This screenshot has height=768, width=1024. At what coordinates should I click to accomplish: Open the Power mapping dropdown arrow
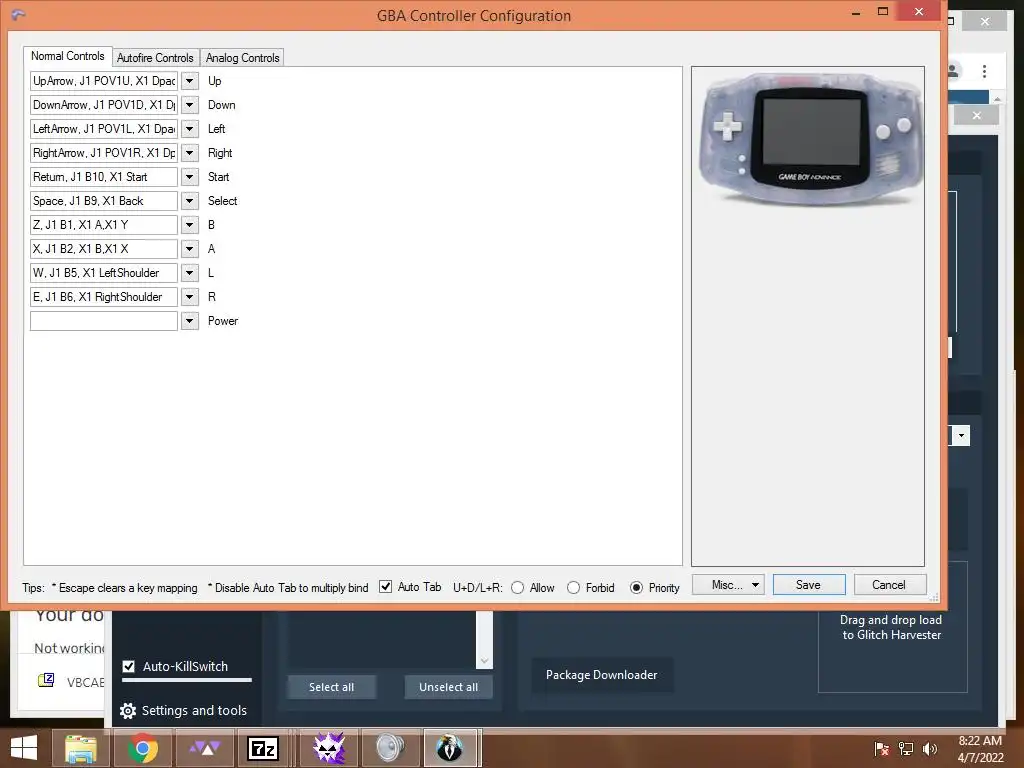coord(189,321)
